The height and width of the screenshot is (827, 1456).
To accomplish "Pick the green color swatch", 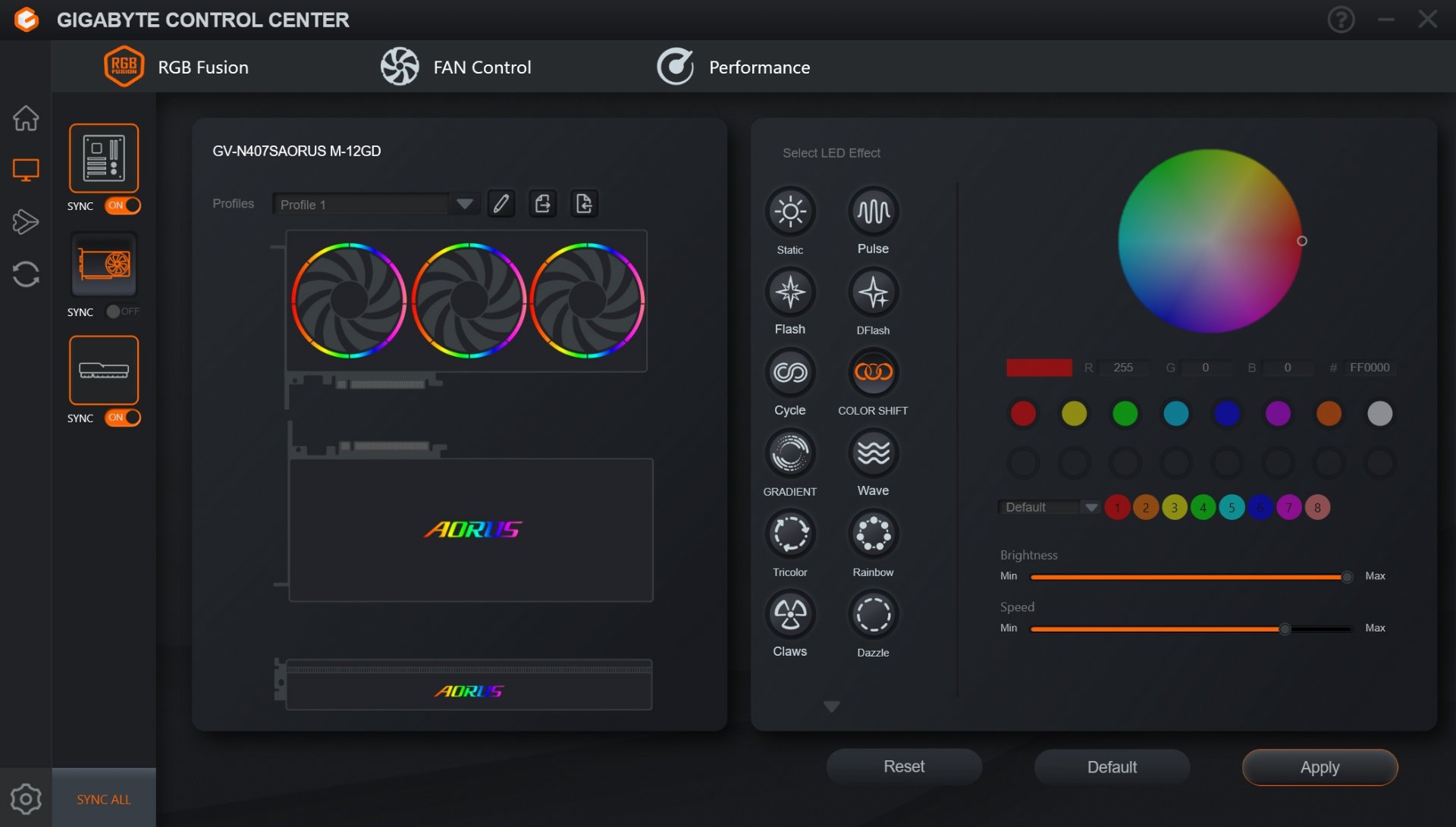I will [1125, 414].
